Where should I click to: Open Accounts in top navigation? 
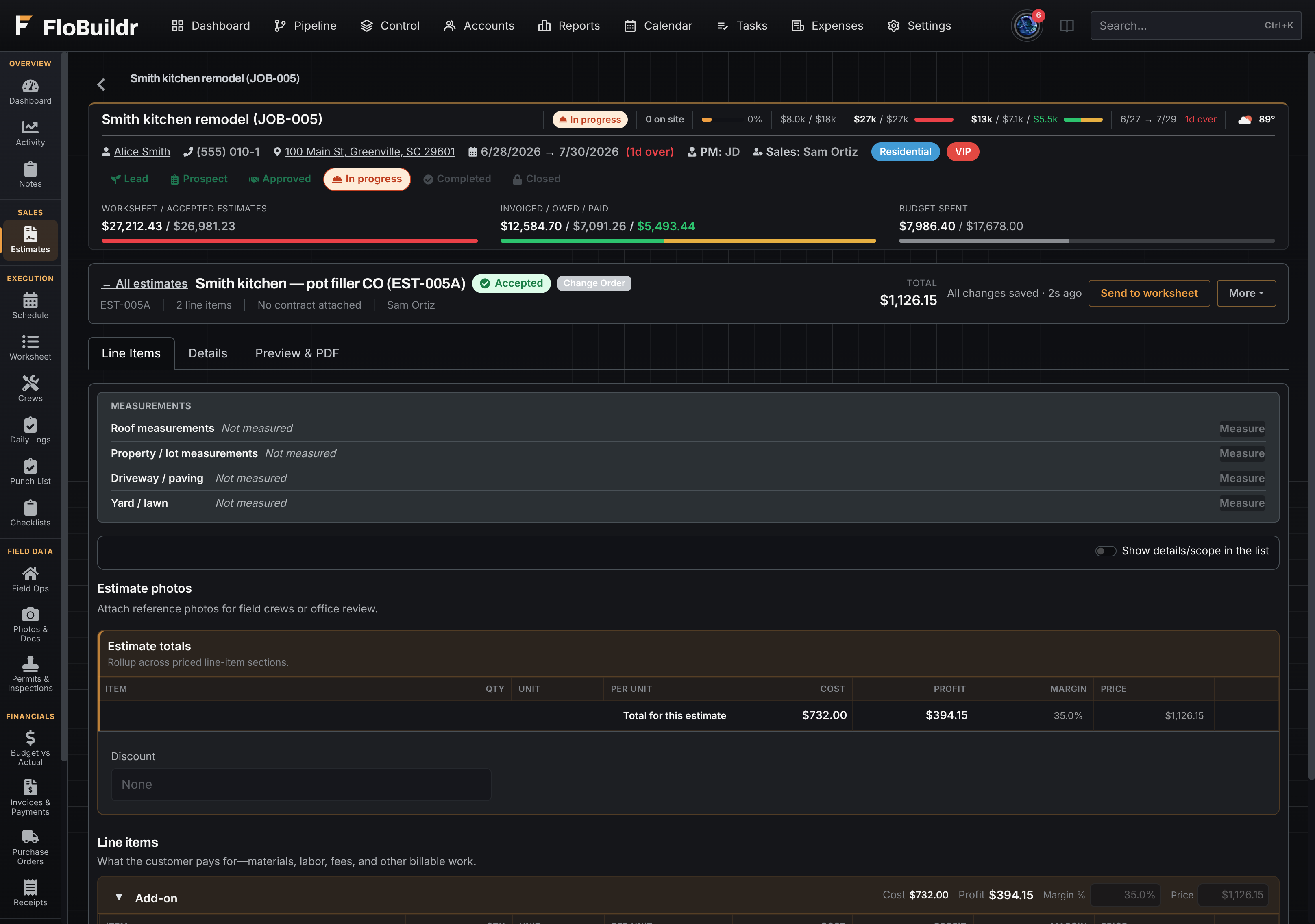[x=479, y=26]
